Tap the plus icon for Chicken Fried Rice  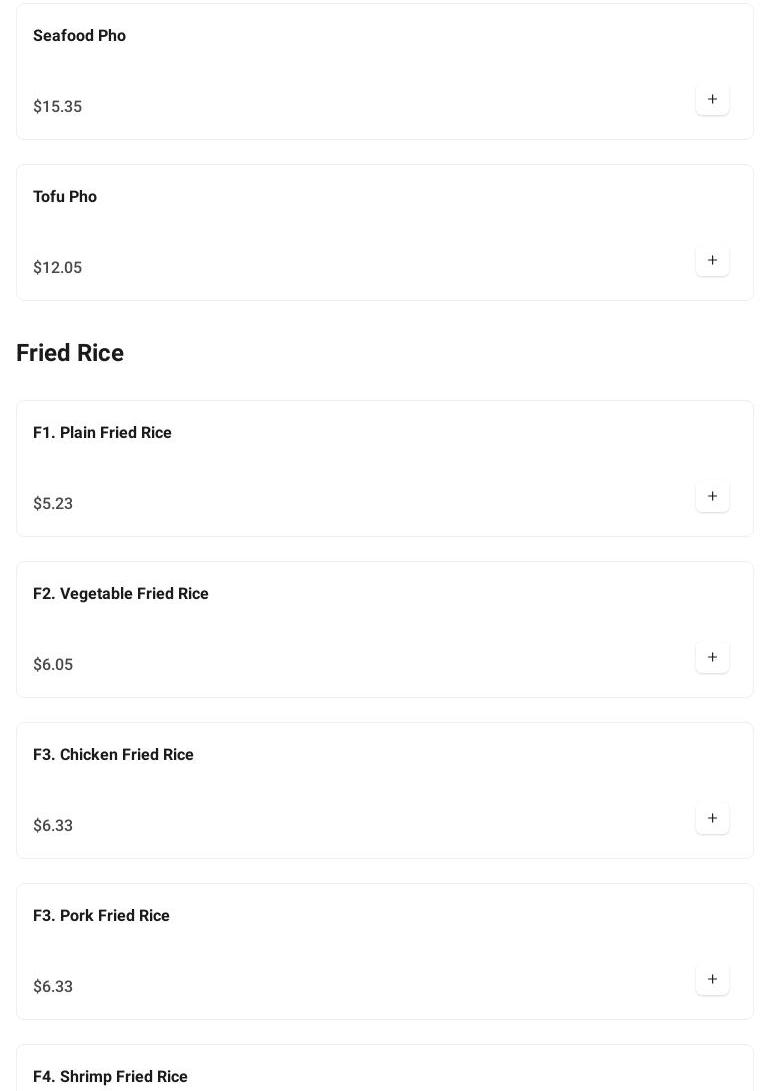pyautogui.click(x=712, y=818)
